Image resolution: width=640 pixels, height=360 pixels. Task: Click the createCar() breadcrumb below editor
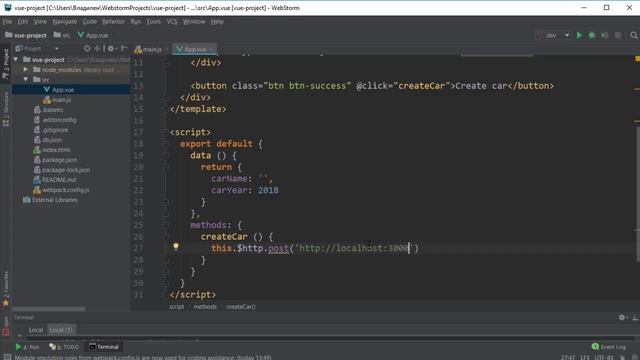[x=241, y=307]
